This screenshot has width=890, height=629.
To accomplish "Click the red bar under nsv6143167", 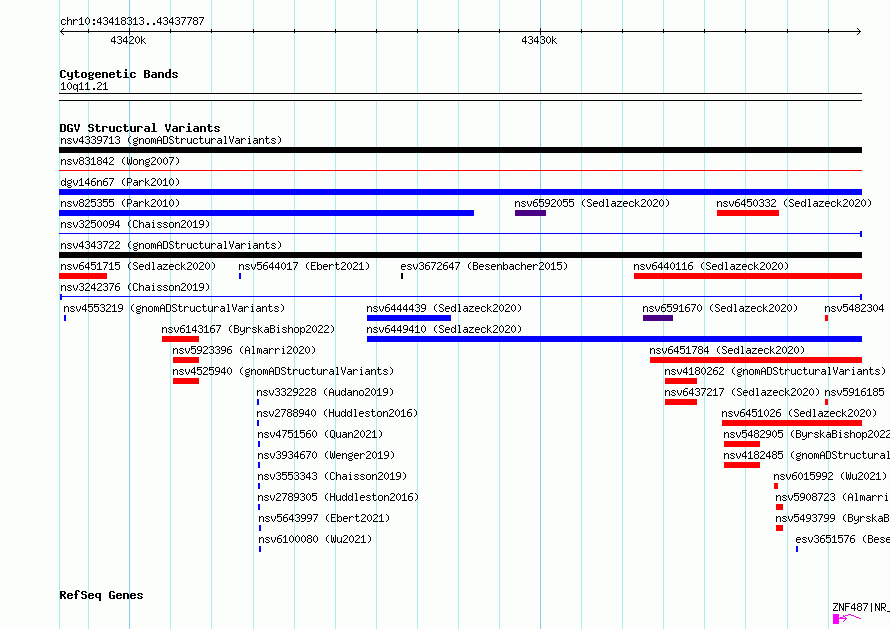I will click(180, 339).
